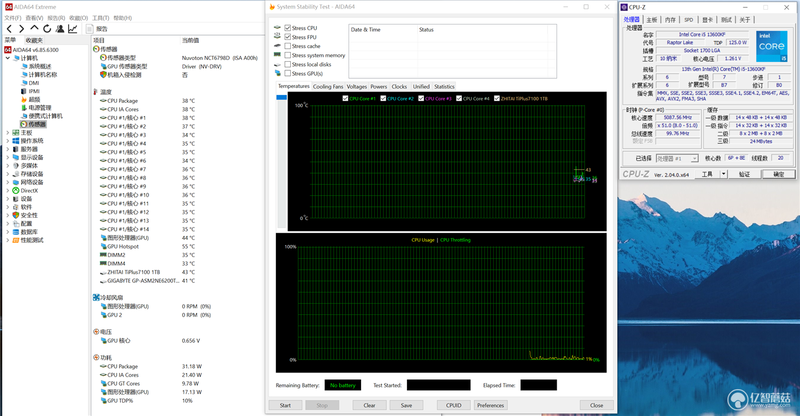Open 内存 tab in CPU-Z
Viewport: 800px width, 416px height.
(670, 20)
